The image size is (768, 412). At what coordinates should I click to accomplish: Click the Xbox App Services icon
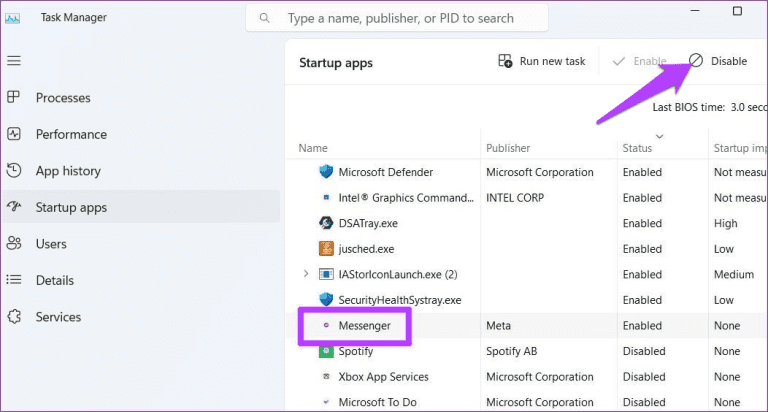(326, 376)
